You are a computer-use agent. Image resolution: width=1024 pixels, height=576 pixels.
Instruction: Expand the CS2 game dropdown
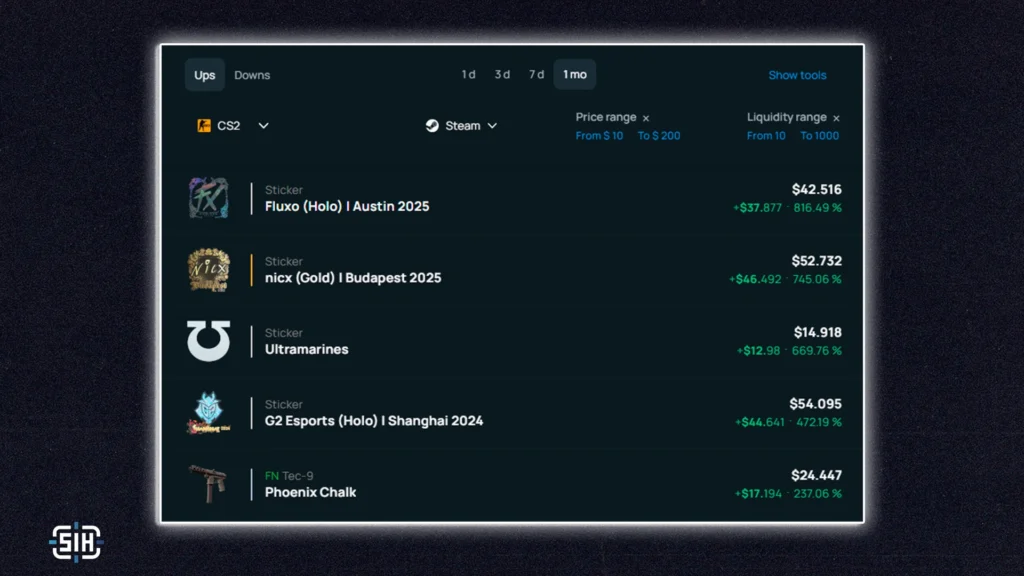point(263,126)
